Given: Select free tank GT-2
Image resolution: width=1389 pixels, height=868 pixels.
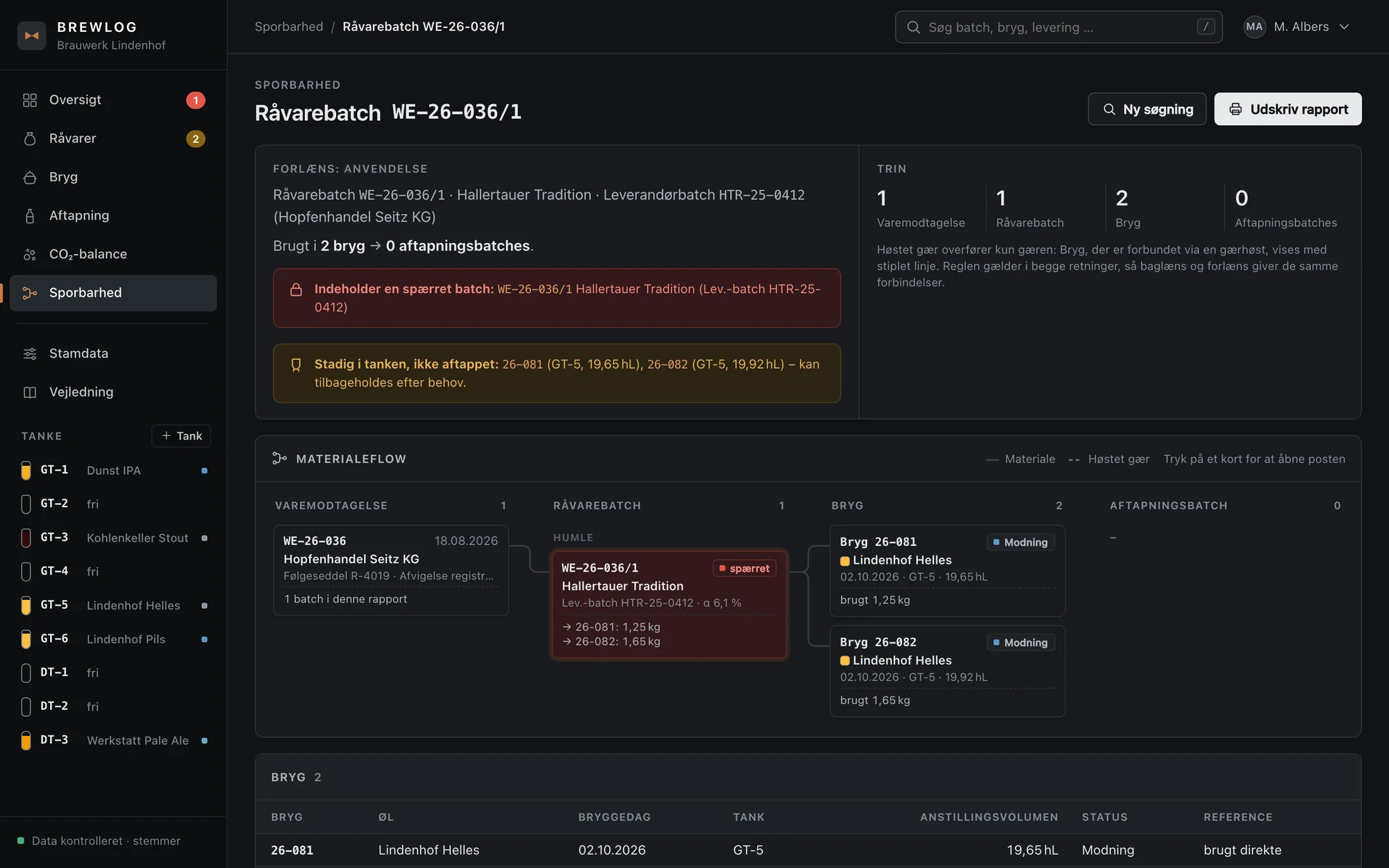Looking at the screenshot, I should pyautogui.click(x=115, y=504).
